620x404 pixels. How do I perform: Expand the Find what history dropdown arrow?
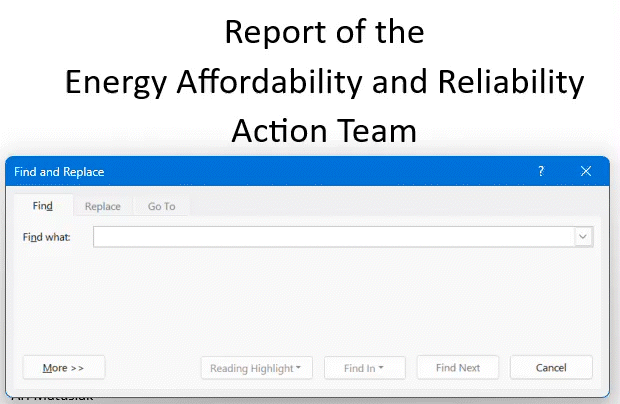pos(584,237)
